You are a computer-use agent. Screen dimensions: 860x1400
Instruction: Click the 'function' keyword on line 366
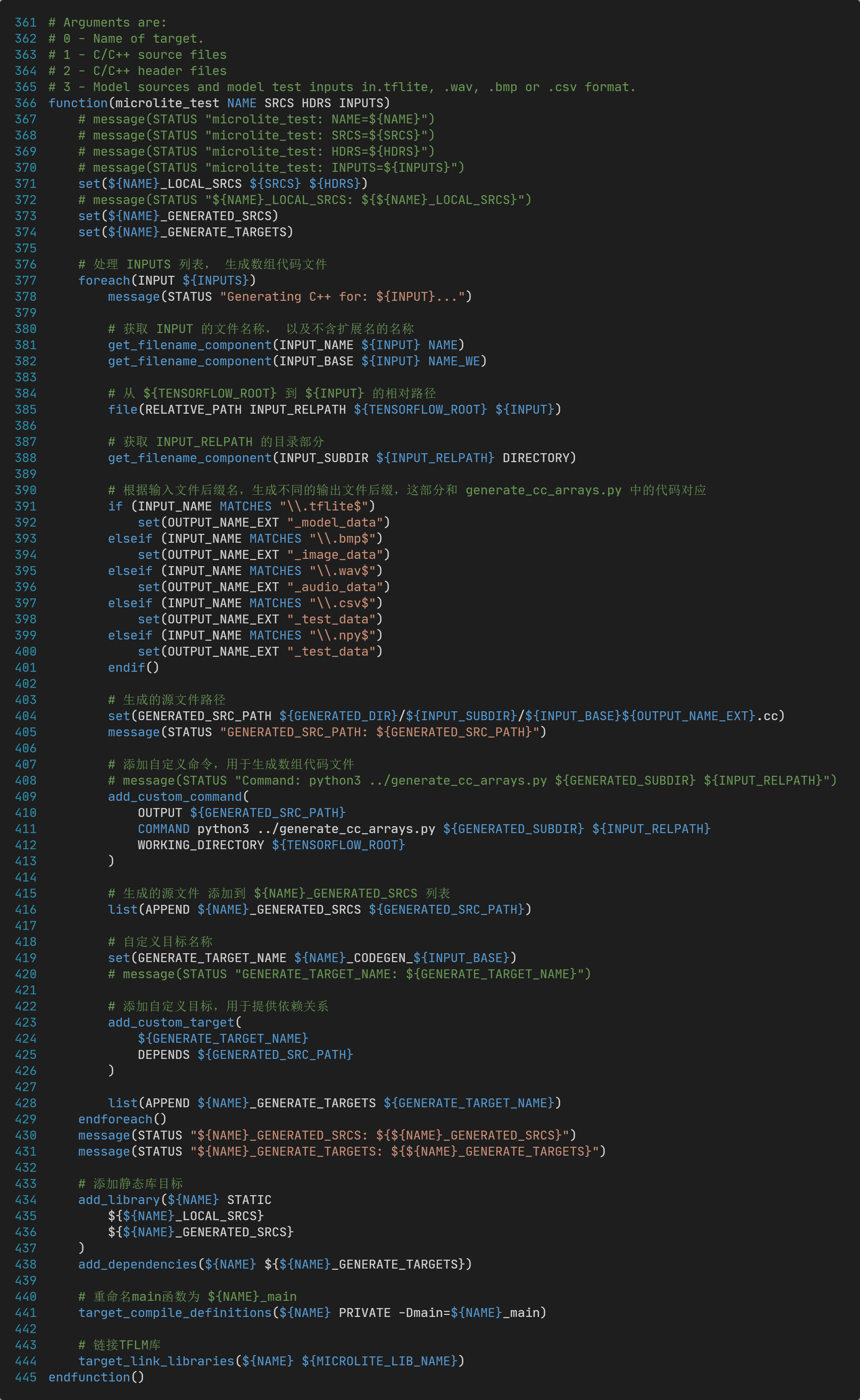(78, 103)
